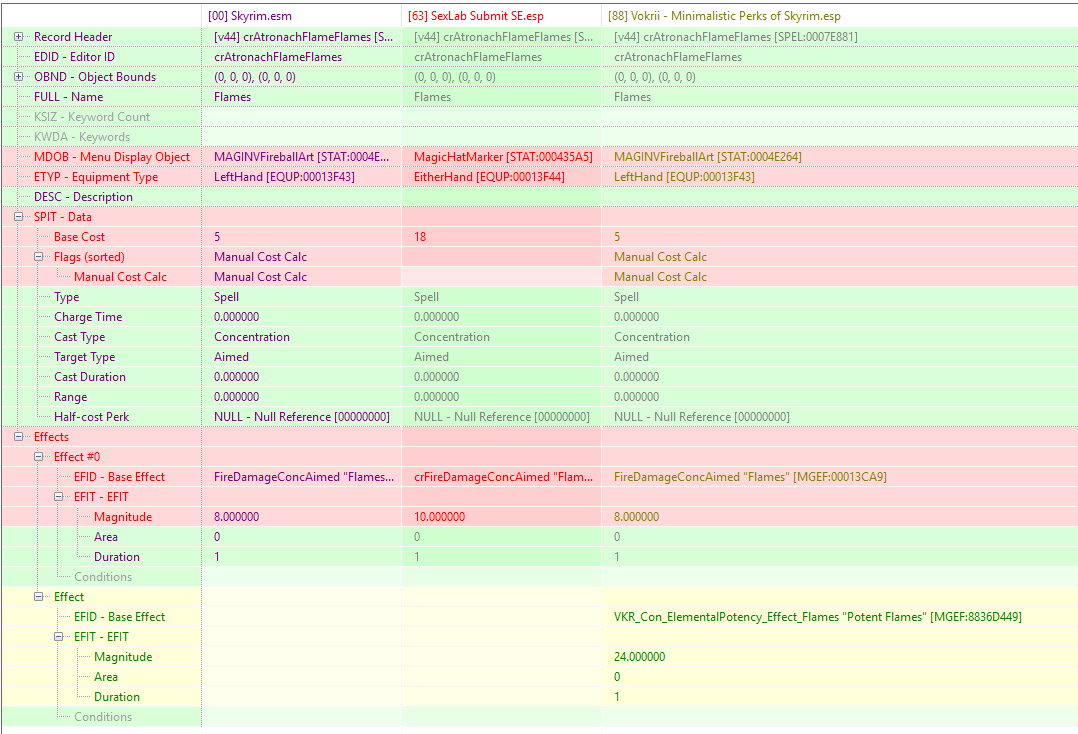Expand the OBND - Object Bounds row
This screenshot has width=1078, height=734.
(19, 76)
